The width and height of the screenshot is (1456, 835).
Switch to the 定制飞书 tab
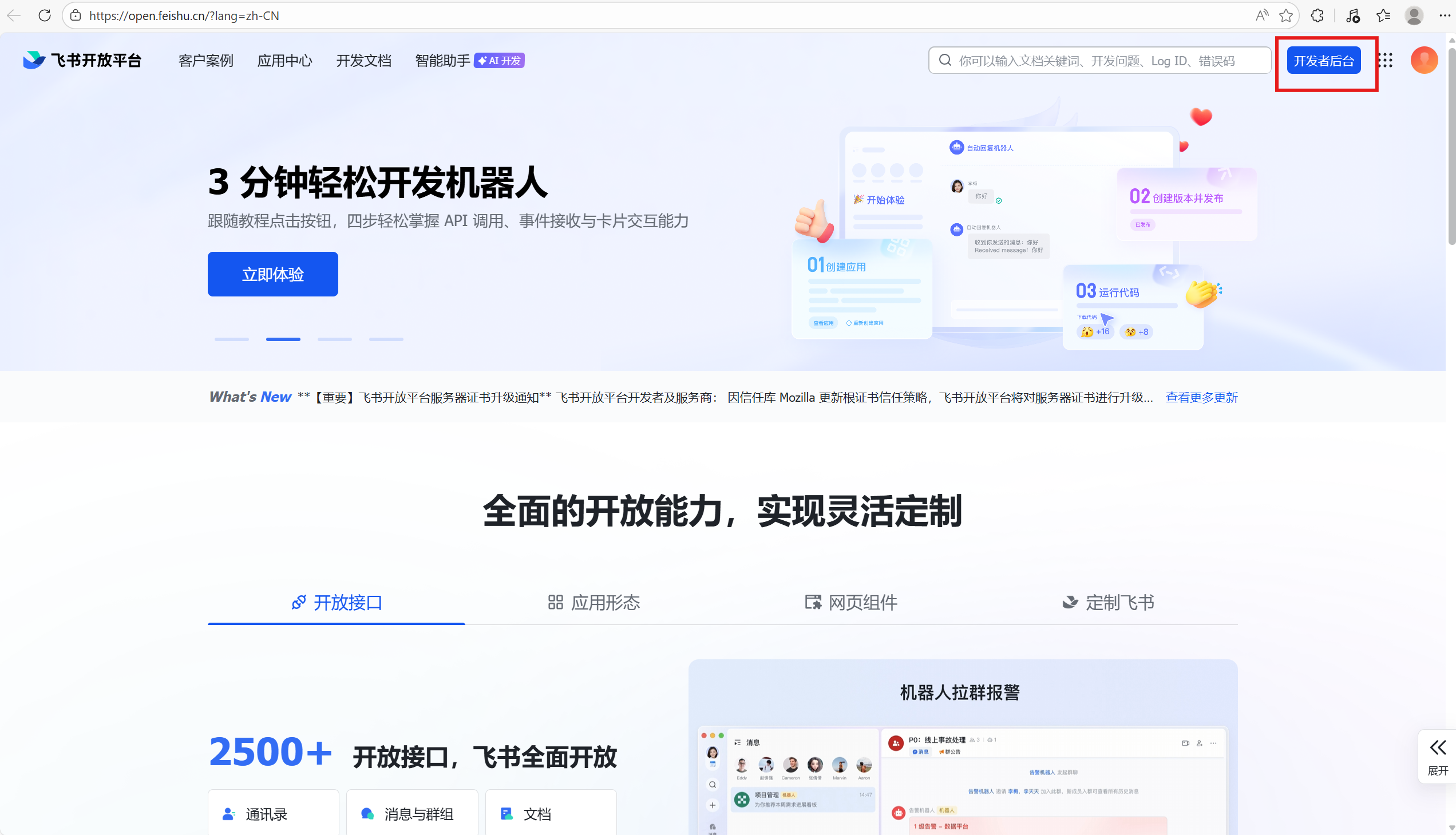(1108, 602)
